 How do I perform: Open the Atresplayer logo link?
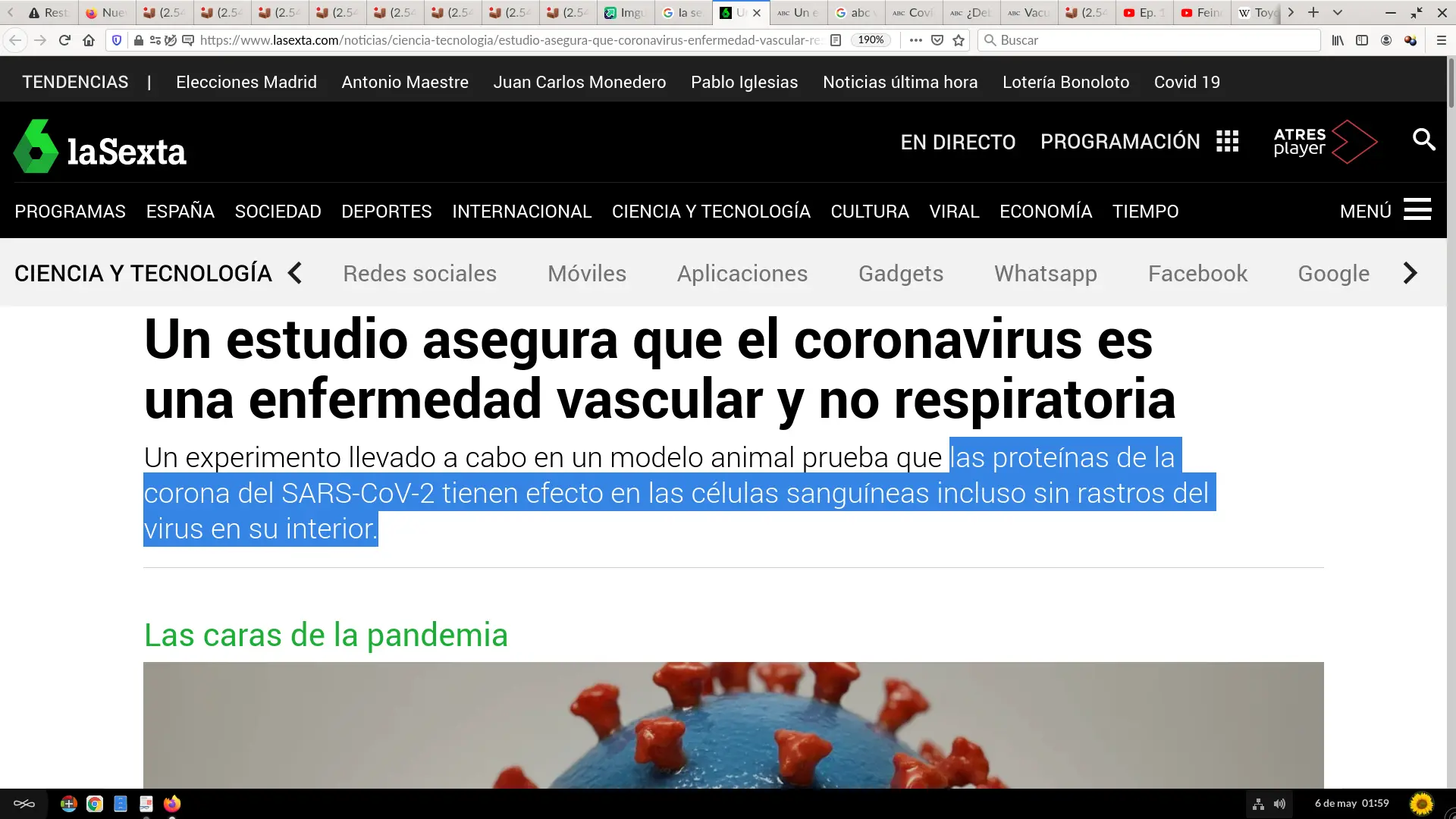(x=1326, y=142)
